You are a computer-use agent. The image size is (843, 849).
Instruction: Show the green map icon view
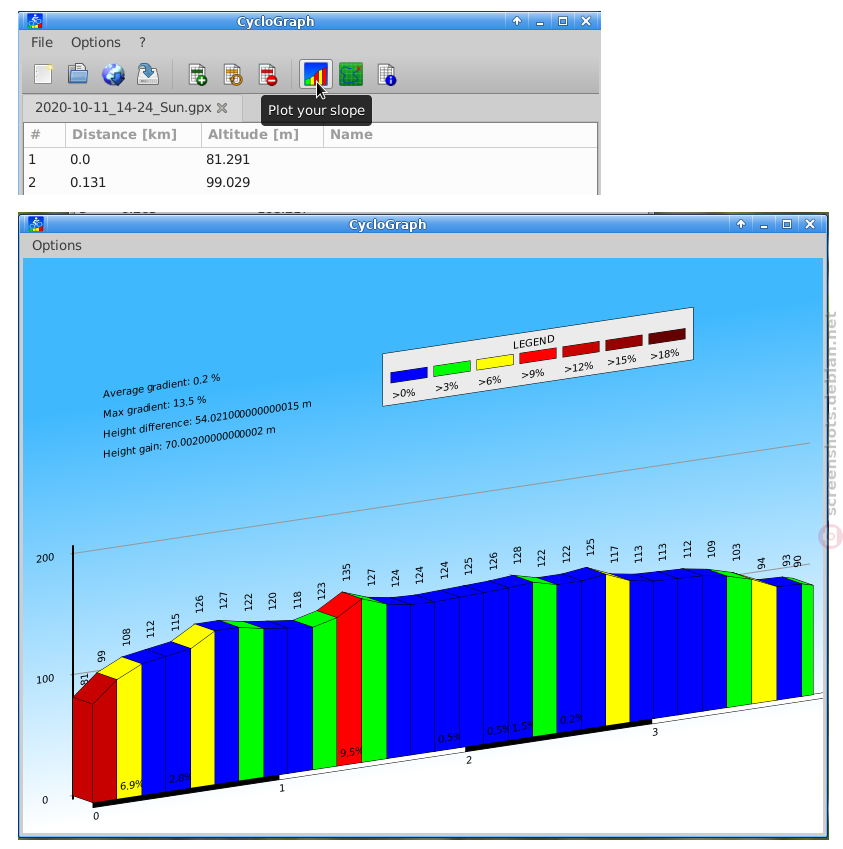point(351,74)
